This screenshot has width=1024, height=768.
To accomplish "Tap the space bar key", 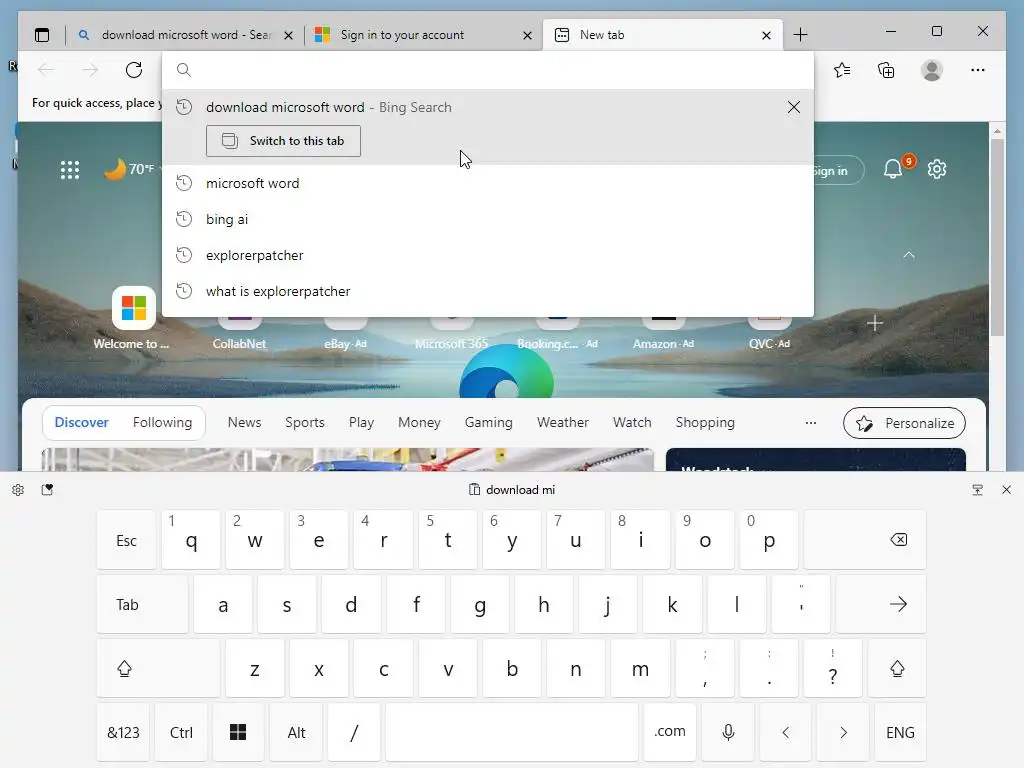I will point(512,733).
